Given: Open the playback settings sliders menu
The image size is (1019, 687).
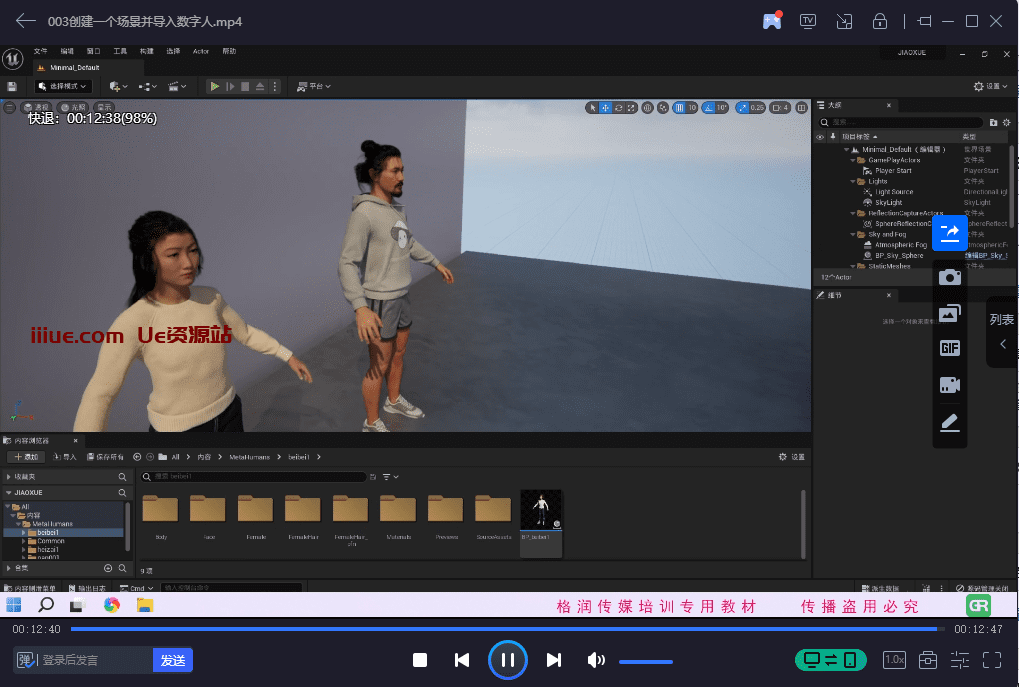Looking at the screenshot, I should (960, 660).
